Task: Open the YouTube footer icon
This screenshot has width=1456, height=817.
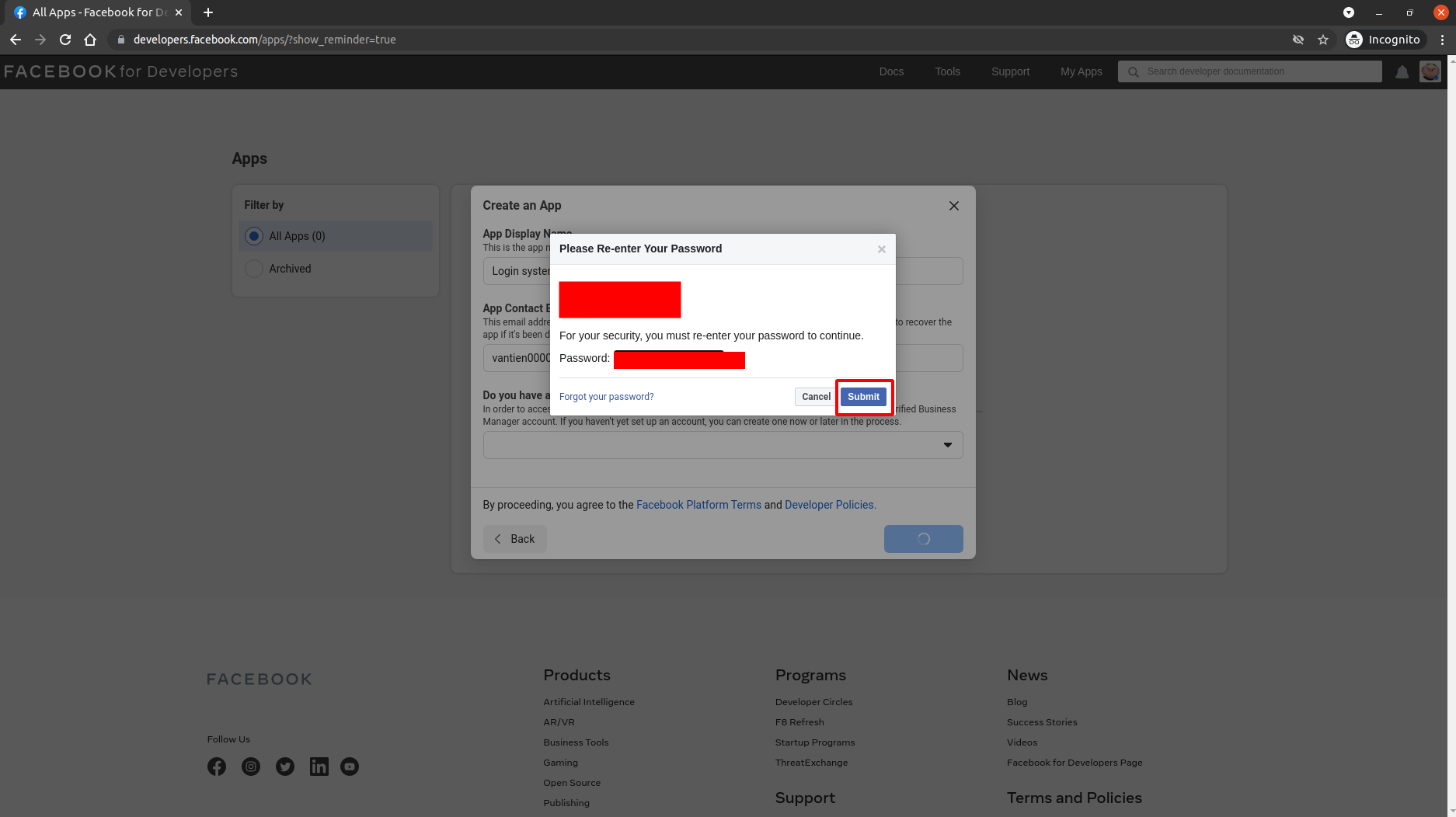Action: point(350,767)
